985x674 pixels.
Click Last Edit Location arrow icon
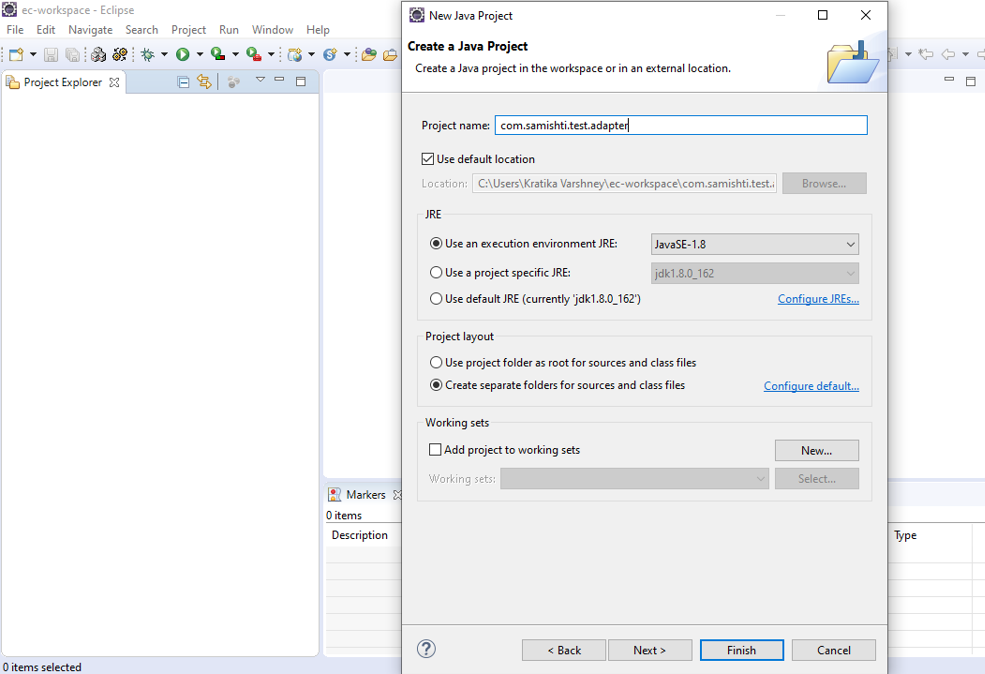925,55
